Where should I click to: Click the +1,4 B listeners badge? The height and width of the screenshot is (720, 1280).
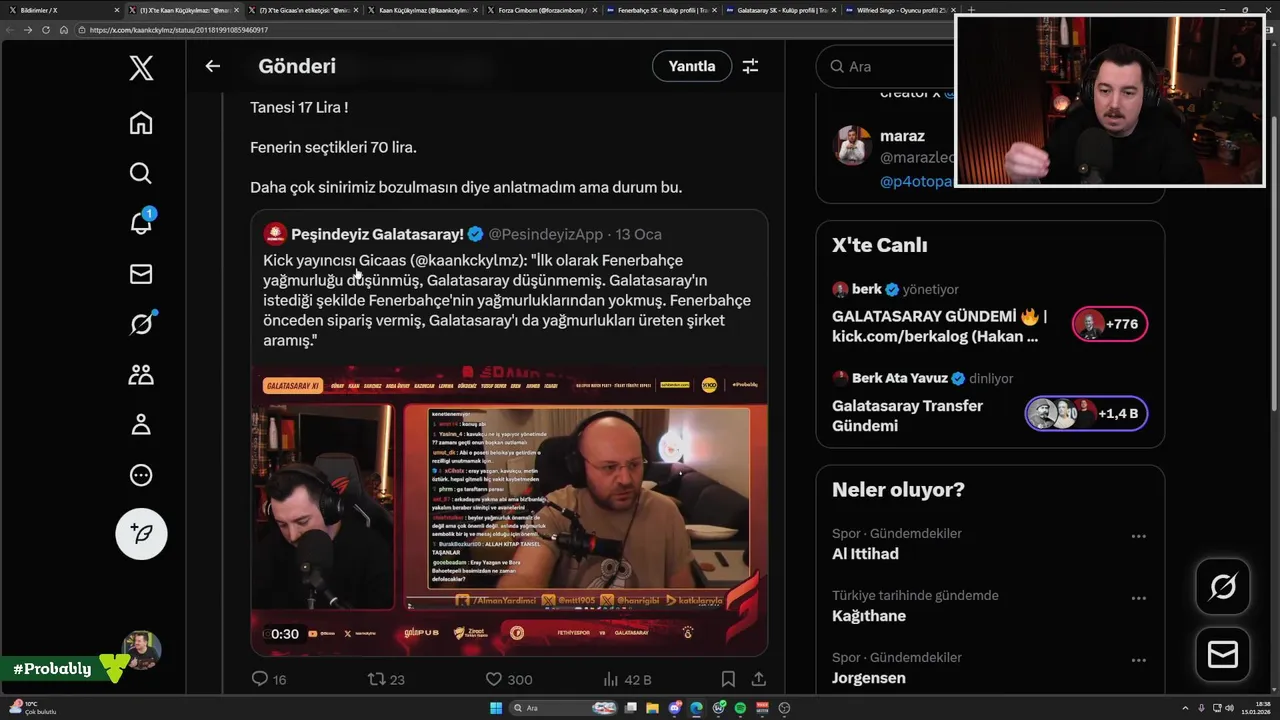tap(1086, 413)
